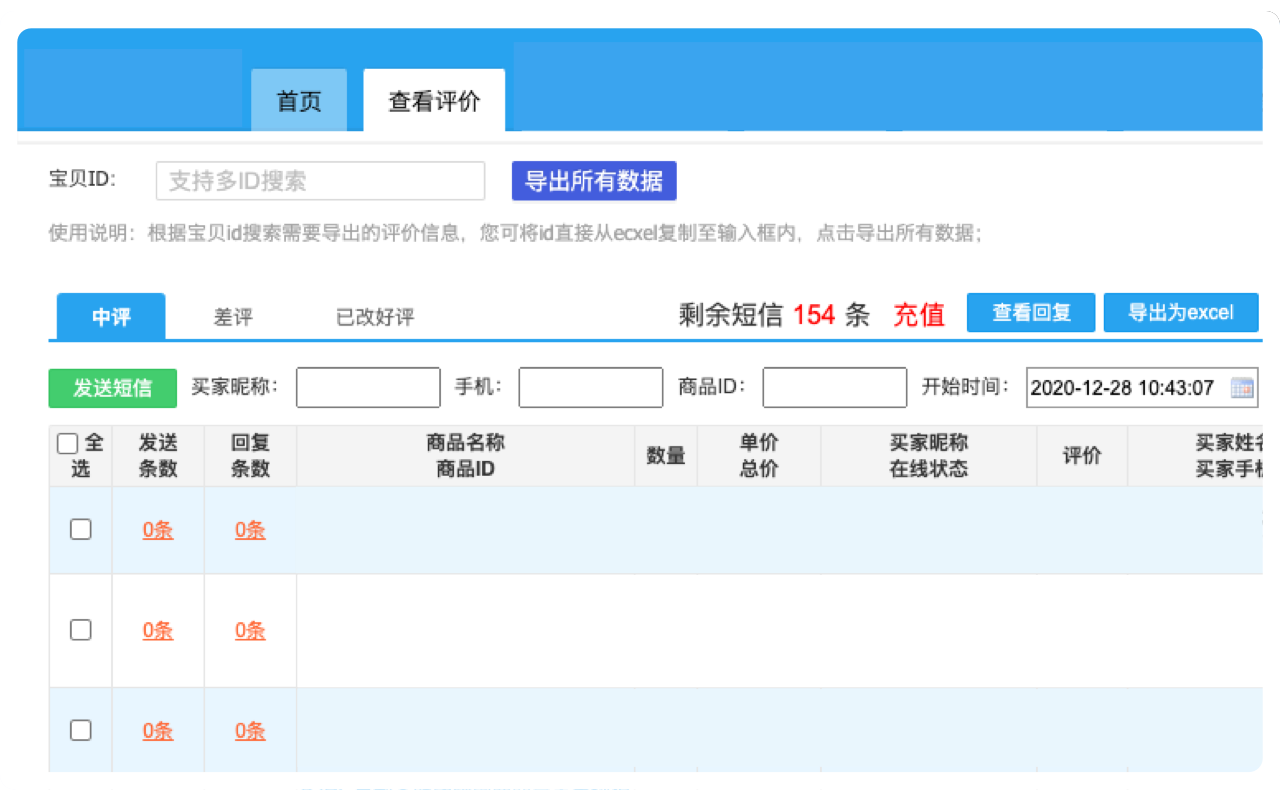This screenshot has width=1280, height=800.
Task: Open the 已改好评 tab
Action: pos(375,317)
